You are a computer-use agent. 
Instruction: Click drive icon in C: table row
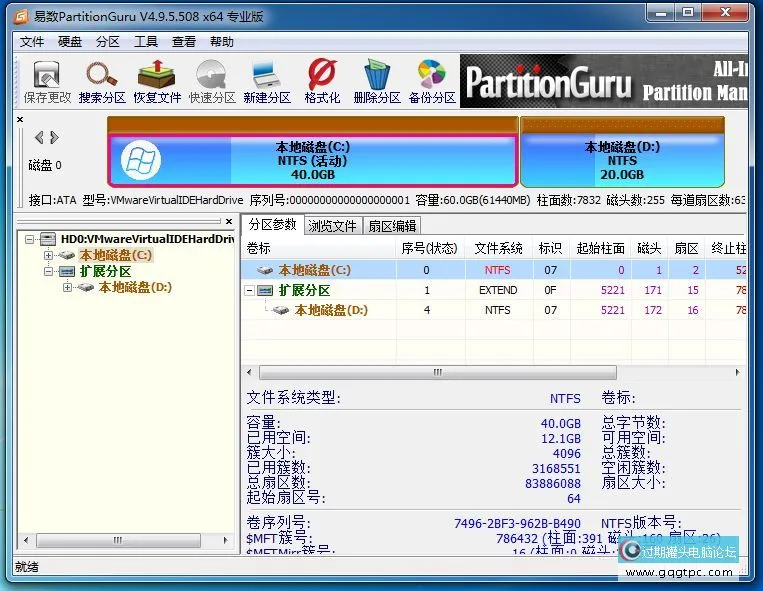click(x=265, y=270)
